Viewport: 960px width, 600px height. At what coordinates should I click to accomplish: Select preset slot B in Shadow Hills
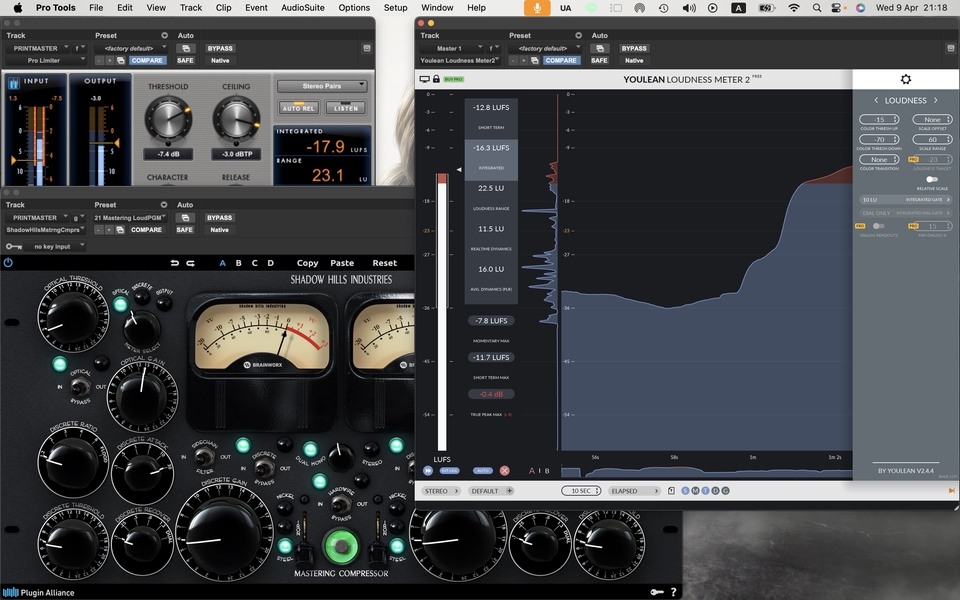[x=238, y=263]
